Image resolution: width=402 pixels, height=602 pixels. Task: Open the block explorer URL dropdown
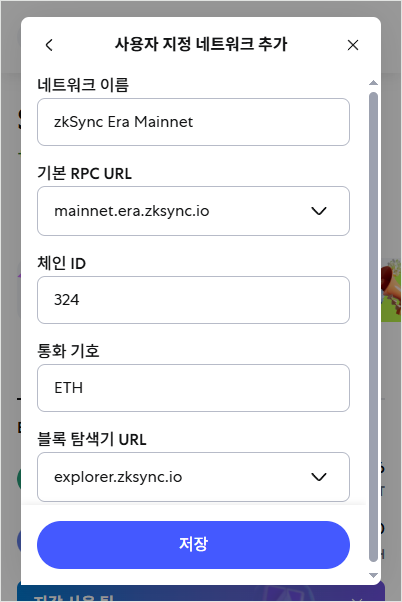click(193, 477)
